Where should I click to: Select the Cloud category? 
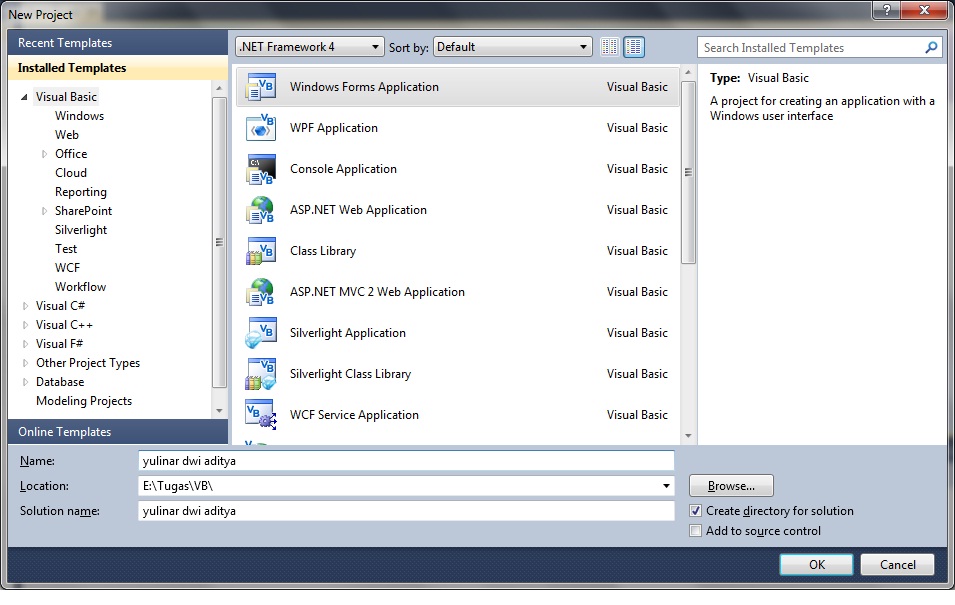(71, 173)
